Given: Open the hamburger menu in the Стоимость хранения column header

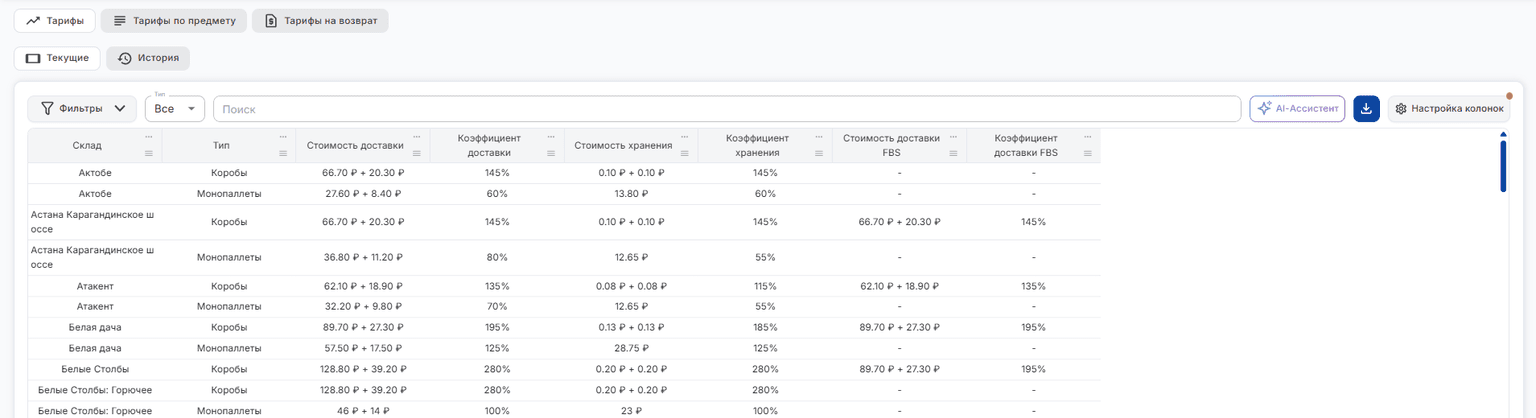Looking at the screenshot, I should coord(685,153).
